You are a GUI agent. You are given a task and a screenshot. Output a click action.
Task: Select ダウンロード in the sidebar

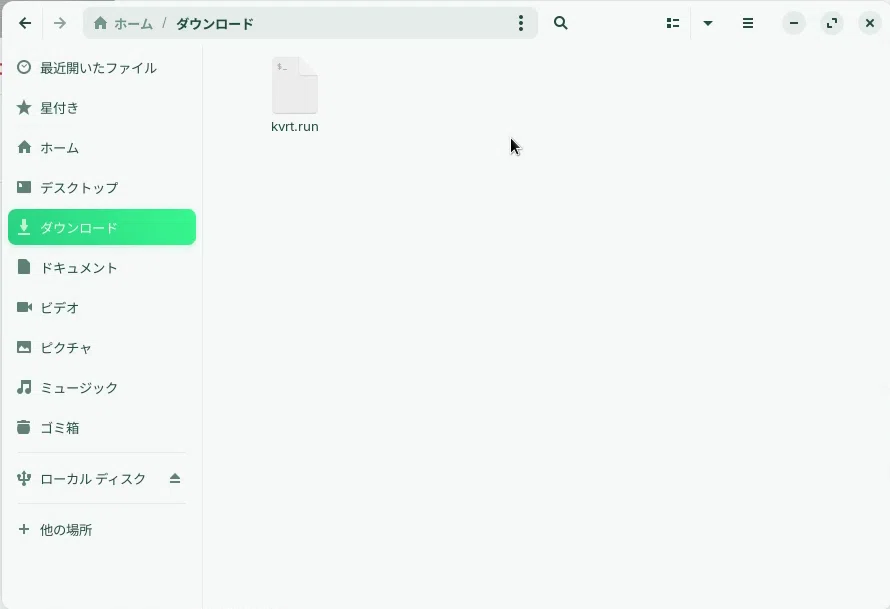pyautogui.click(x=102, y=227)
